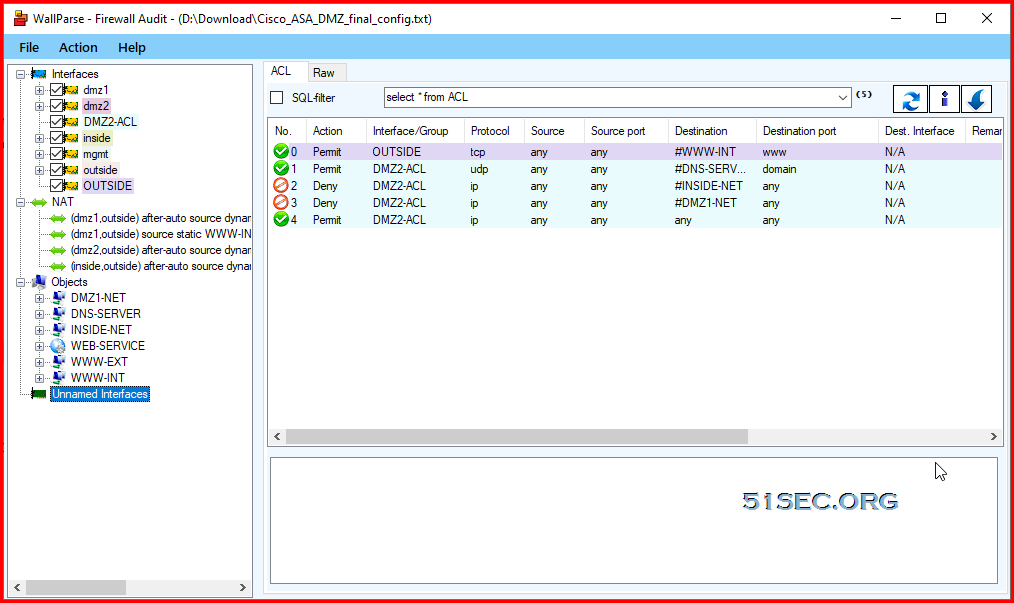Click the globe icon beside WEB-SERVICE
Viewport: 1014px width, 603px height.
click(x=58, y=345)
